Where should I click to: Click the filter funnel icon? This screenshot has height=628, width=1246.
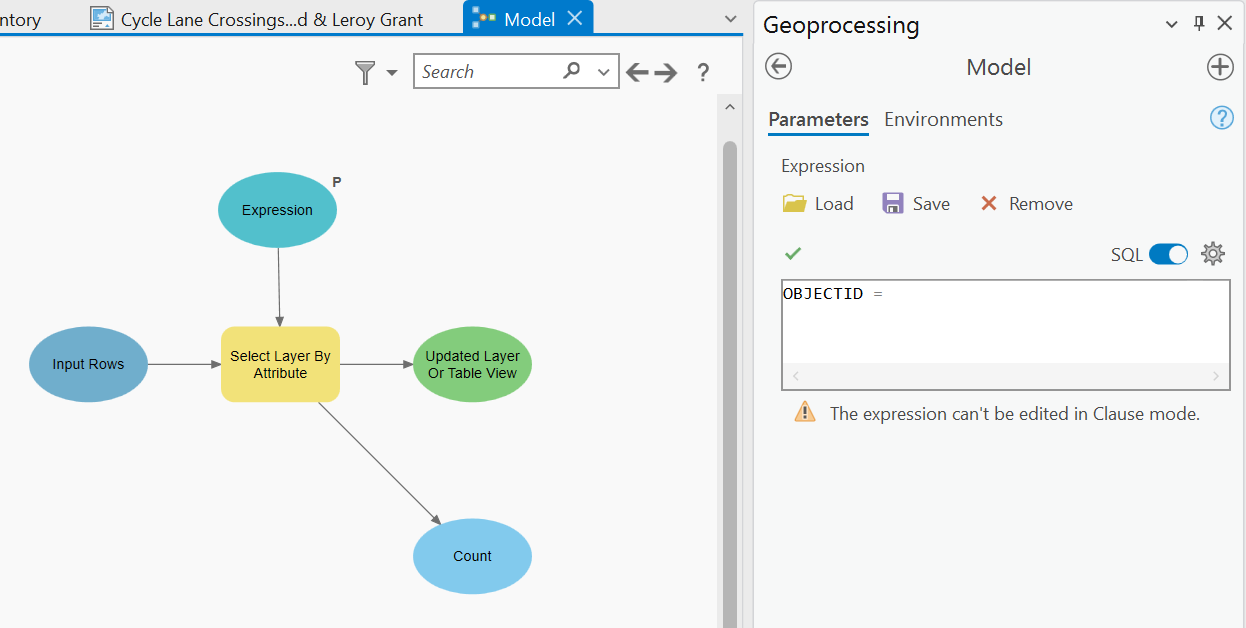[365, 72]
